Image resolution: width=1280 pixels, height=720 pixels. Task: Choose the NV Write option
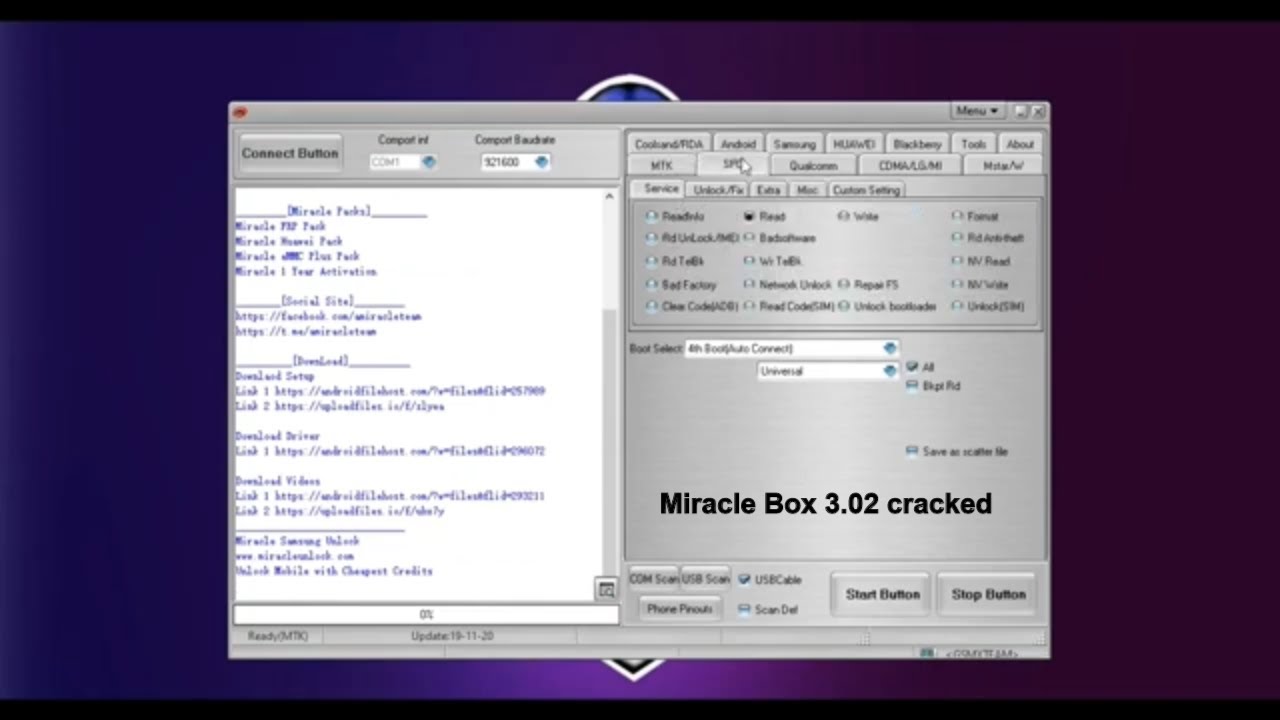981,284
